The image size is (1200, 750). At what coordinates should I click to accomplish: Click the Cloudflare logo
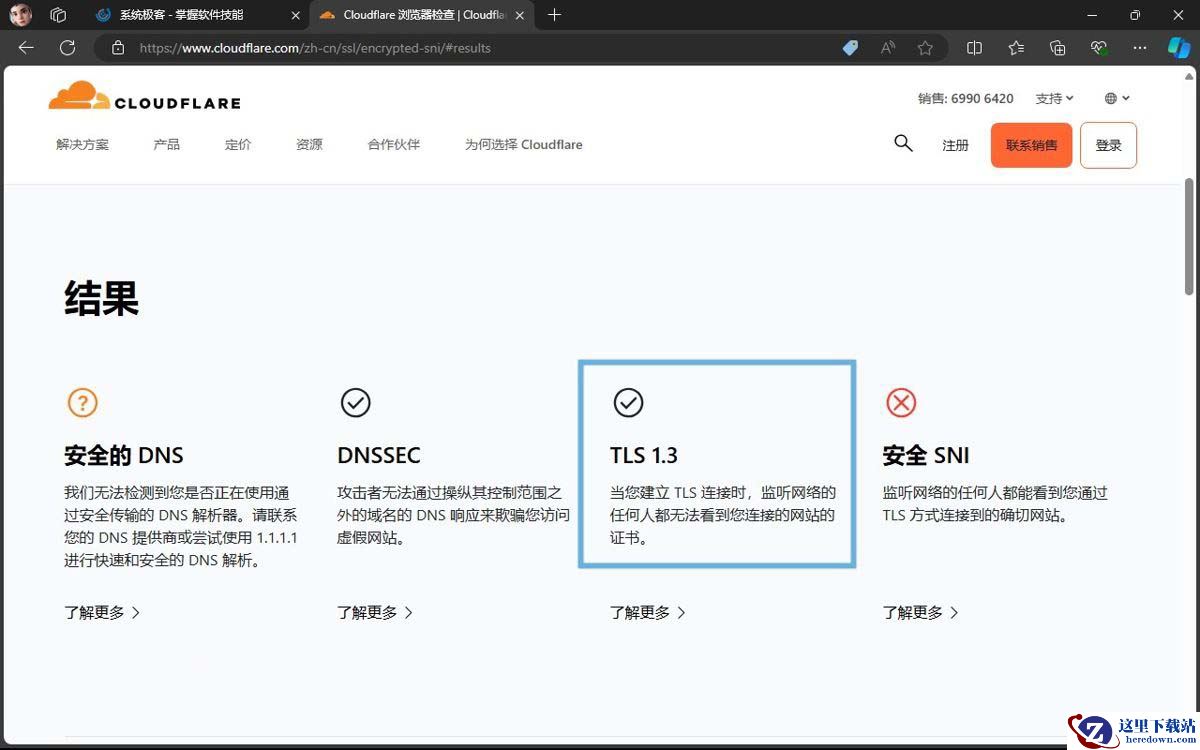tap(144, 97)
